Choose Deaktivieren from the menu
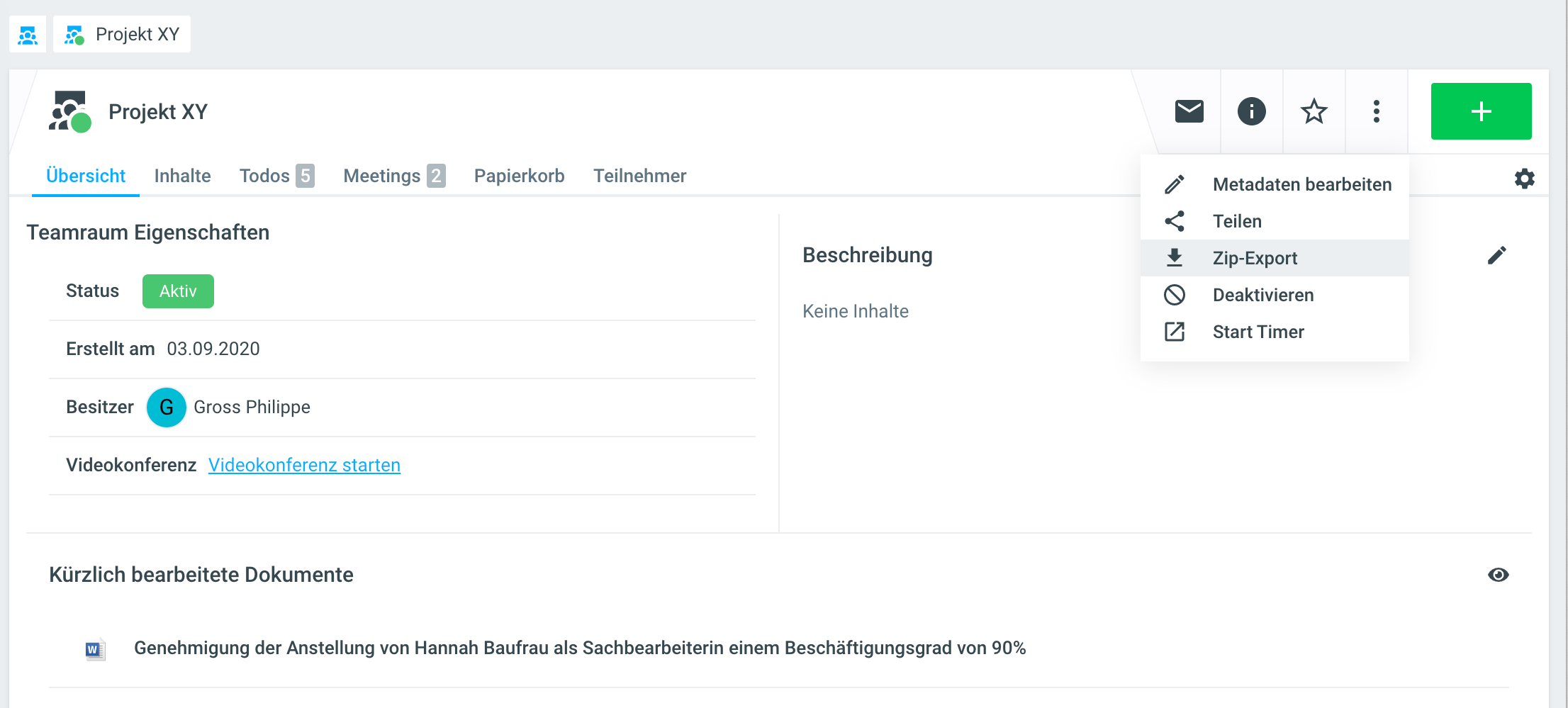Viewport: 1568px width, 708px height. coord(1262,295)
